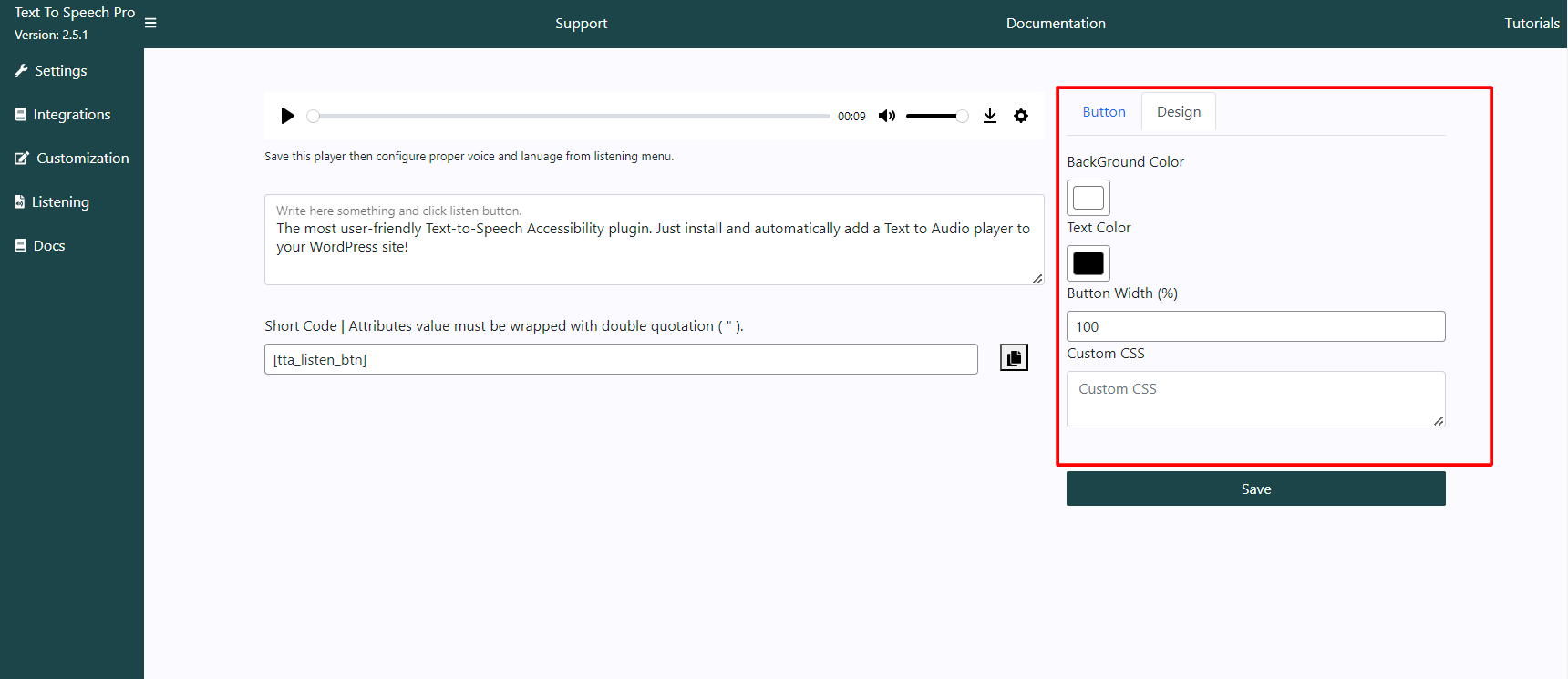This screenshot has height=679, width=1568.
Task: Focus the Button Width (%) field
Action: click(x=1256, y=326)
